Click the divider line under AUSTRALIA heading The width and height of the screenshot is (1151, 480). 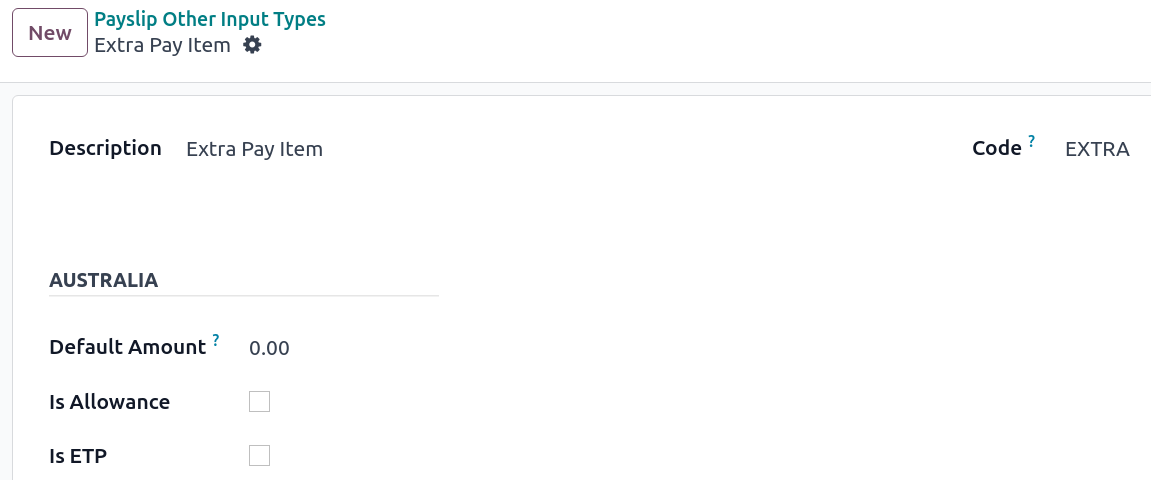[x=243, y=296]
